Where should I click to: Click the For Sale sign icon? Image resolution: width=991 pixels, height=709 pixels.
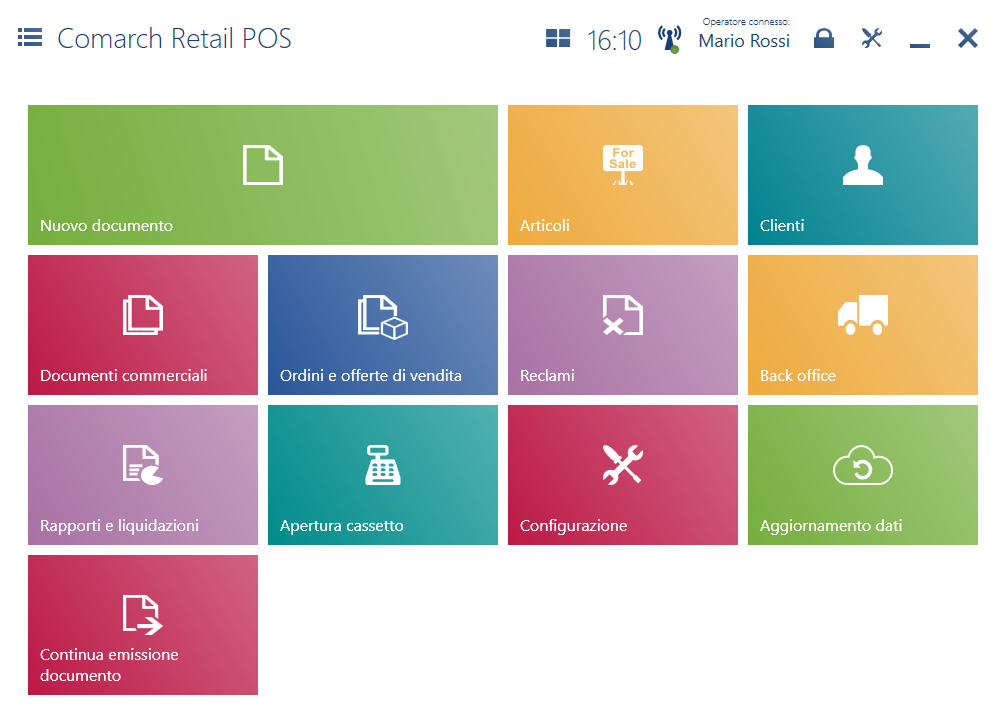(x=623, y=165)
